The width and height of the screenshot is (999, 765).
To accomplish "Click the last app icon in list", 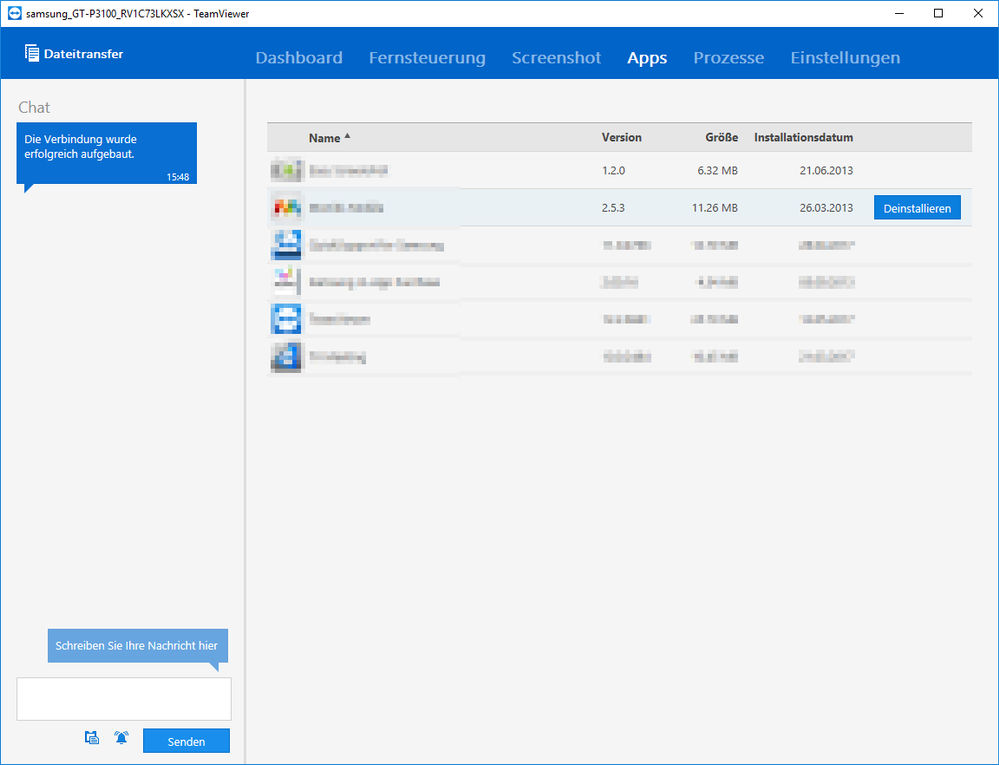I will [x=286, y=357].
